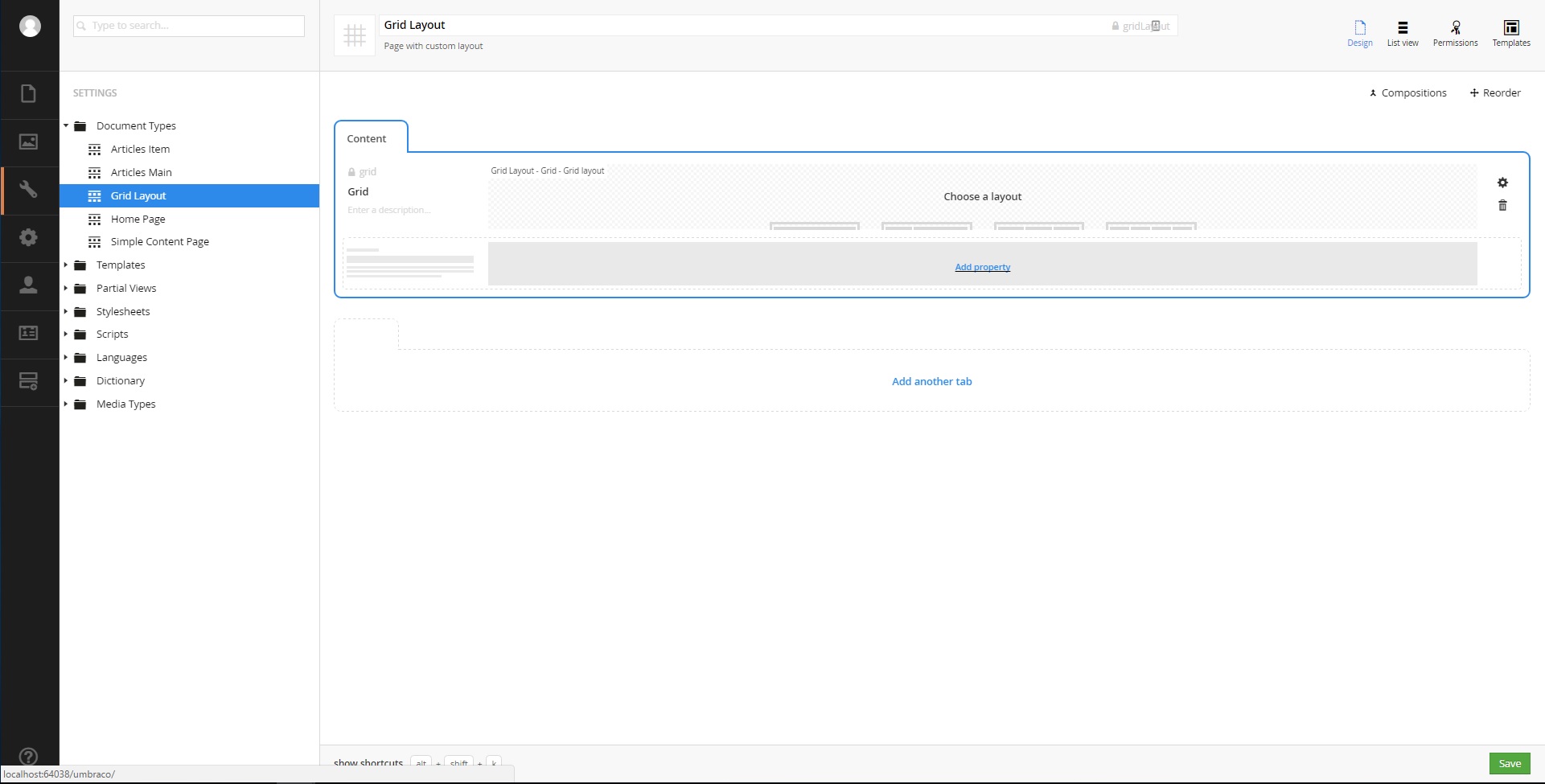Click the Document Types folder icon
Screen dimensions: 1545x784
(x=80, y=126)
